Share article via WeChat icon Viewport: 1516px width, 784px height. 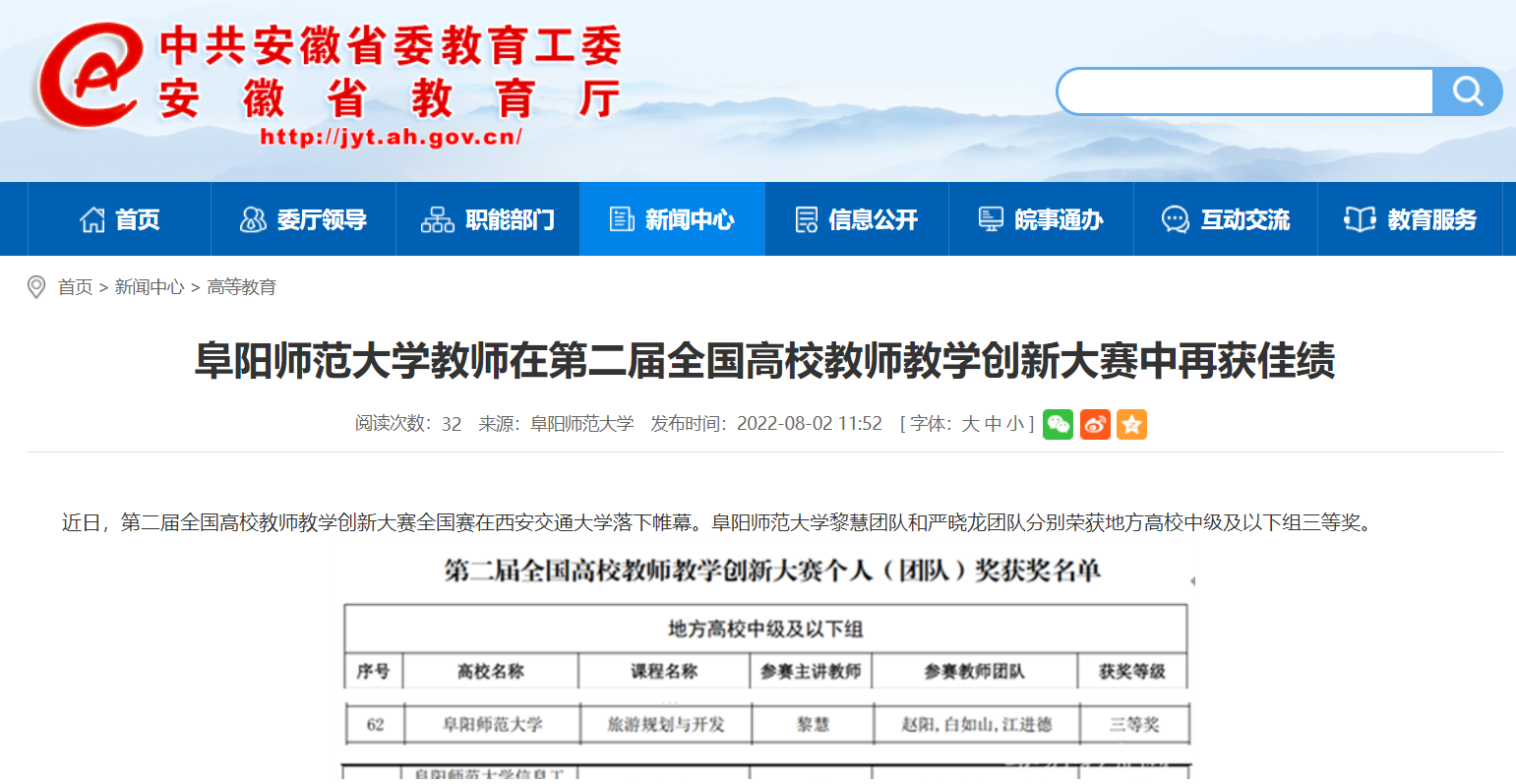(x=1058, y=424)
